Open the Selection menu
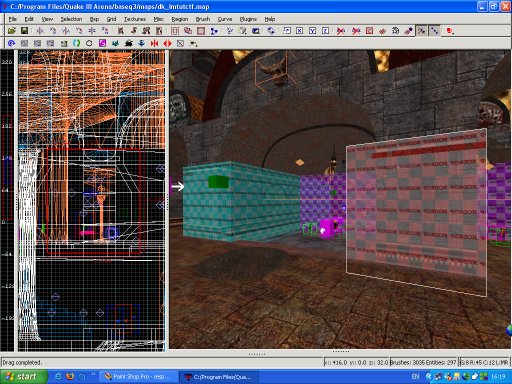 point(71,19)
